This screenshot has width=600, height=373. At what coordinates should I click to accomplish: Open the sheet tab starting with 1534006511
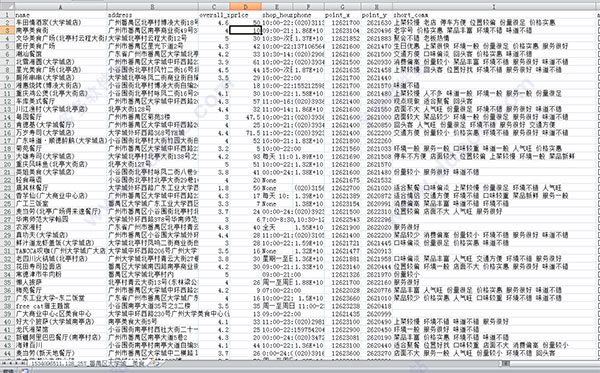point(88,363)
